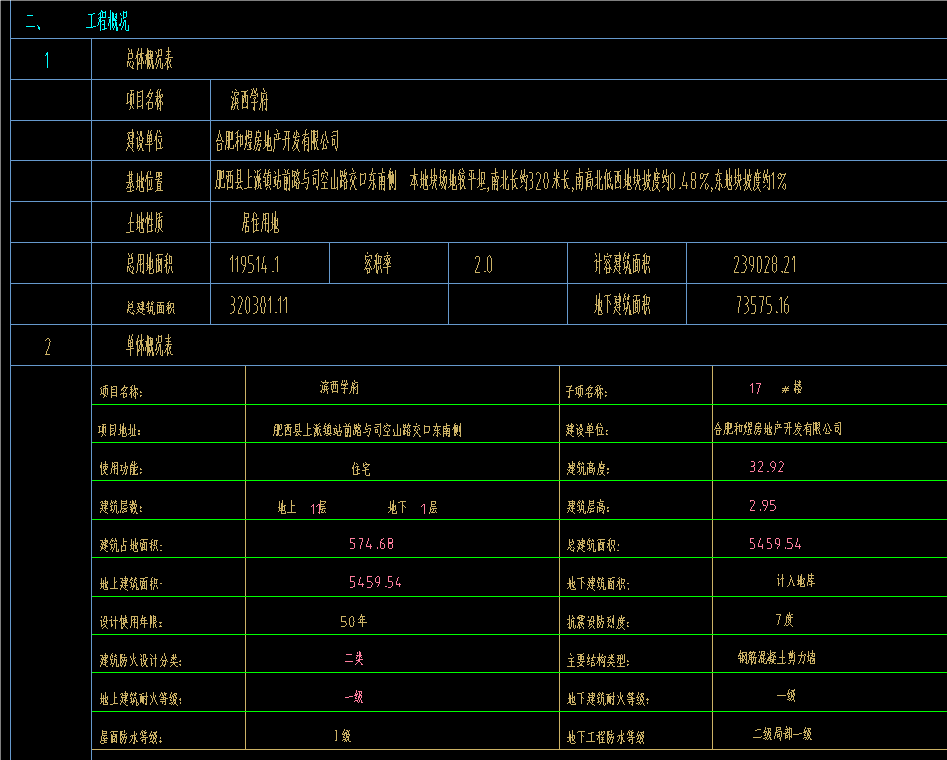Select the '7度' seismic intensity value
This screenshot has height=760, width=947.
(x=785, y=619)
